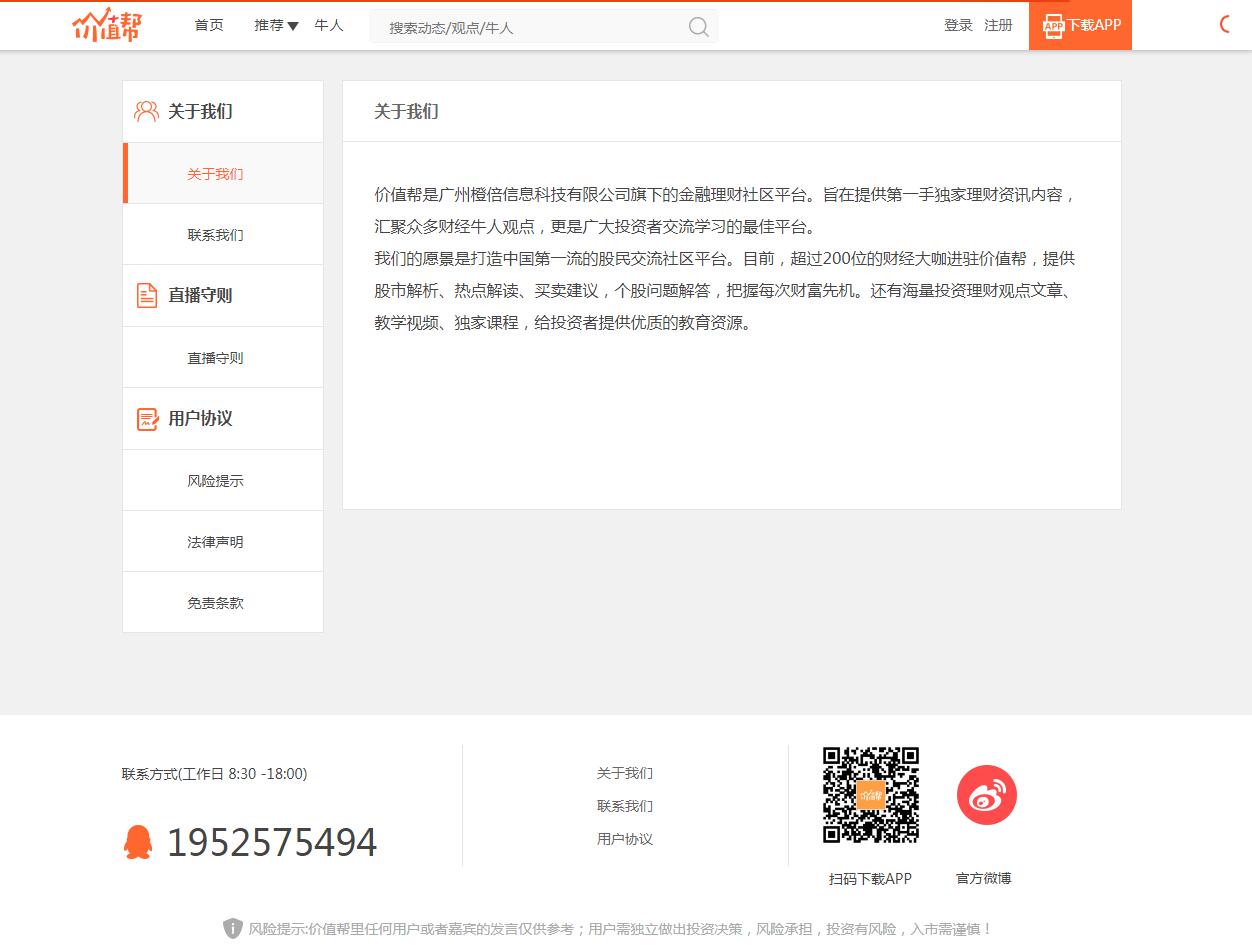Click the 联系方式(工作日 8:30 -18:00) text
The image size is (1252, 945).
(215, 774)
